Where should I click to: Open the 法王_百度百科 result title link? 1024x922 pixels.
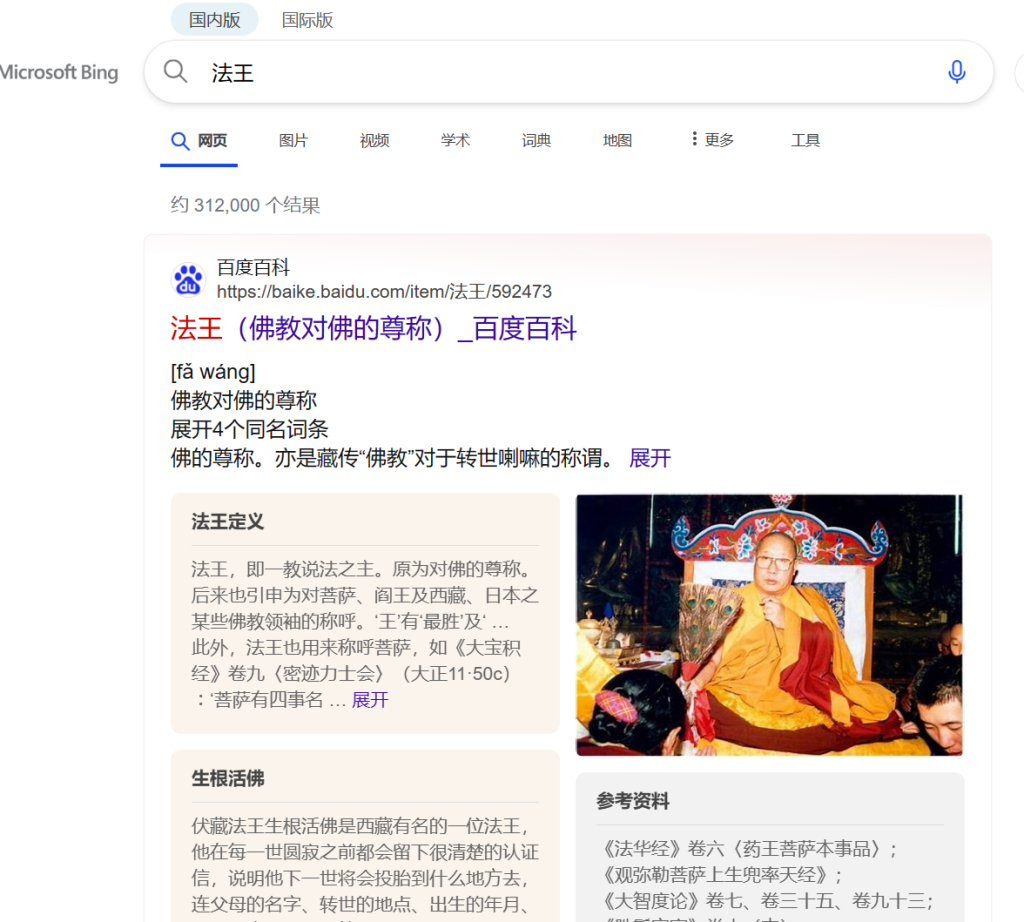374,328
